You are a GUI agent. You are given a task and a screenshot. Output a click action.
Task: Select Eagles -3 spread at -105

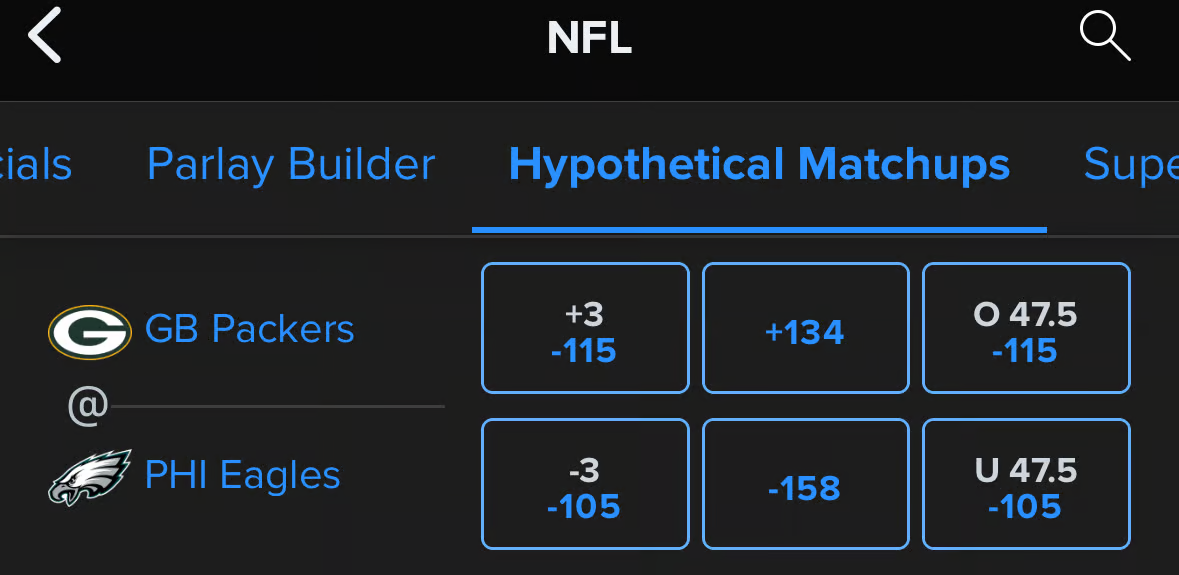585,485
